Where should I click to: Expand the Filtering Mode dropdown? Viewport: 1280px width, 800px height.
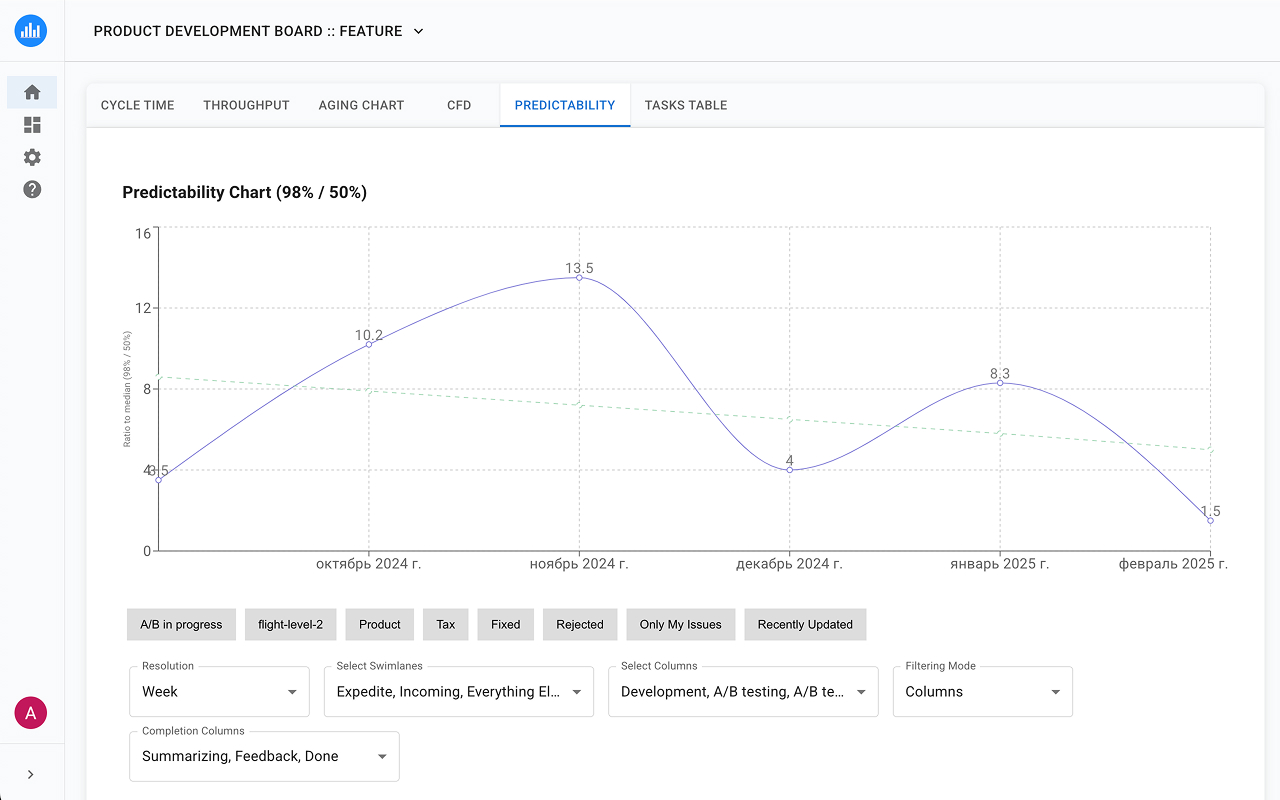click(982, 691)
